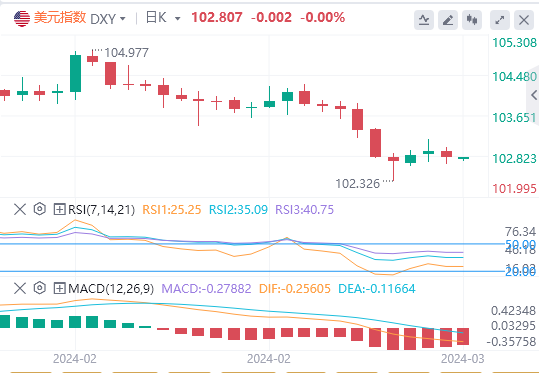Open the indicator line chart tool
539x373 pixels.
(424, 20)
